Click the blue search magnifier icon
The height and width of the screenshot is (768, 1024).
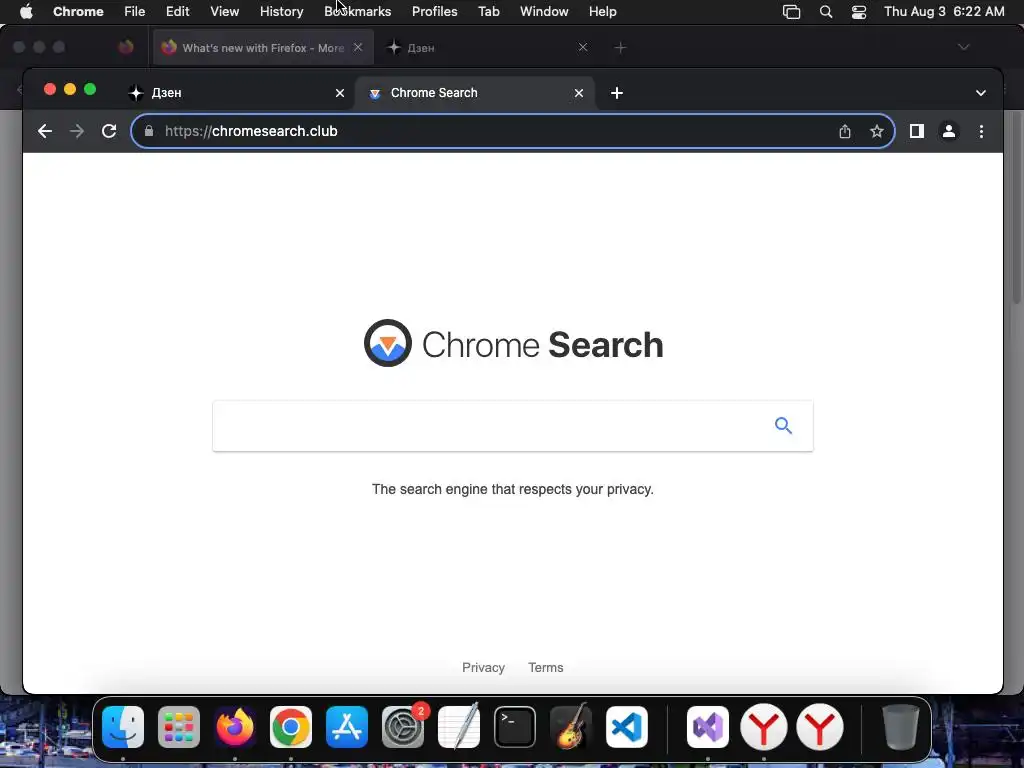pyautogui.click(x=783, y=426)
